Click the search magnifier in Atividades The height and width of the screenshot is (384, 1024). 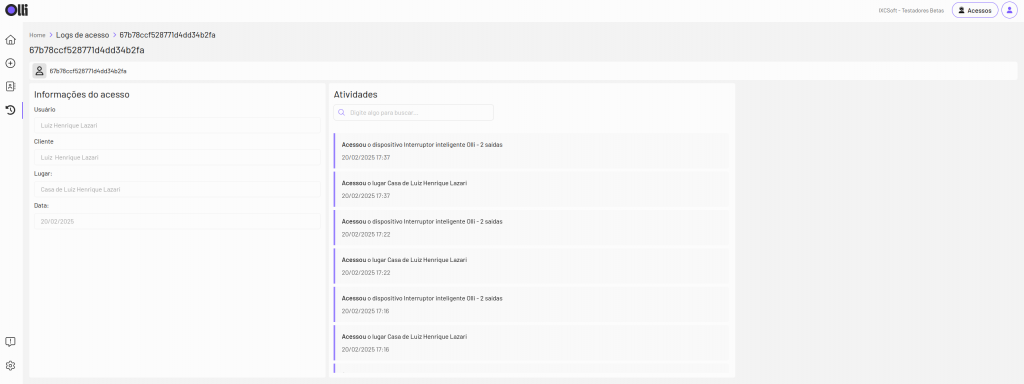[x=342, y=112]
